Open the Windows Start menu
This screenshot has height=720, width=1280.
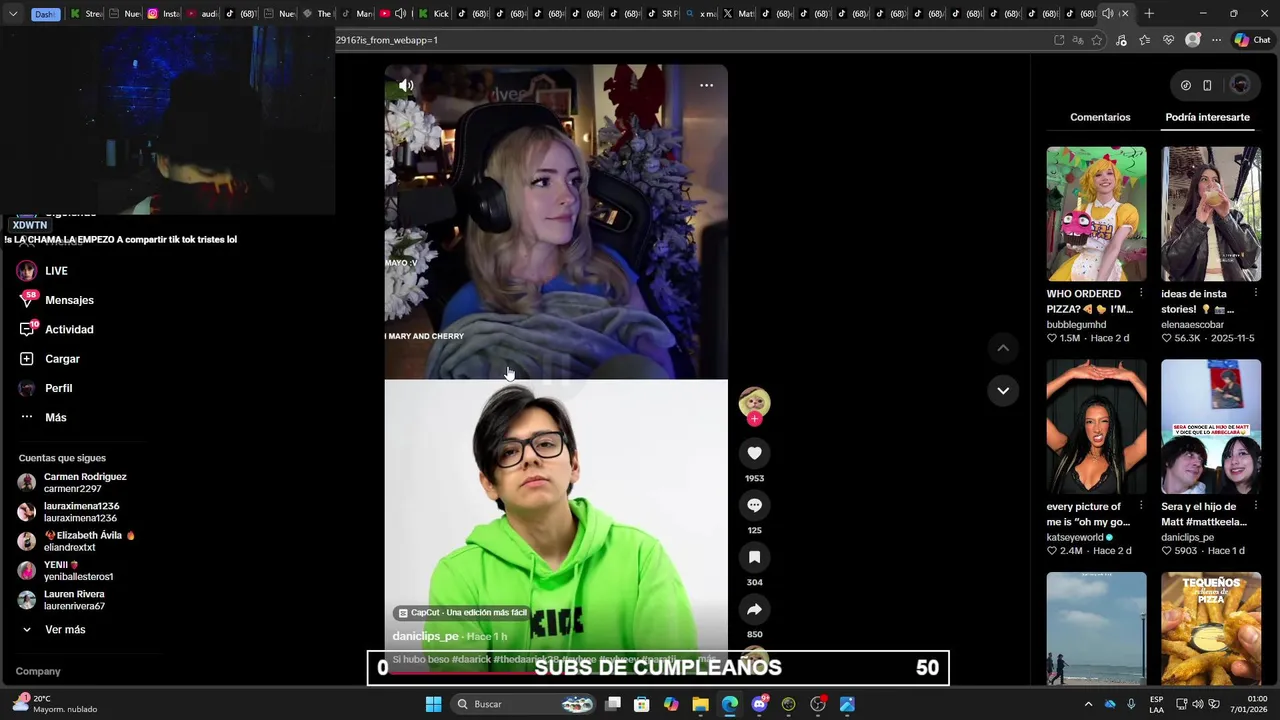coord(433,704)
